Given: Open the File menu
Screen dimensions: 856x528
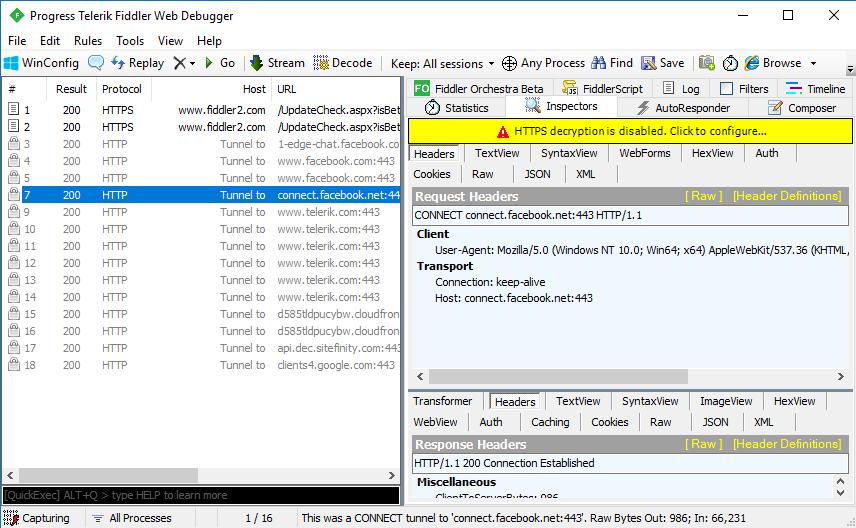Looking at the screenshot, I should point(17,41).
